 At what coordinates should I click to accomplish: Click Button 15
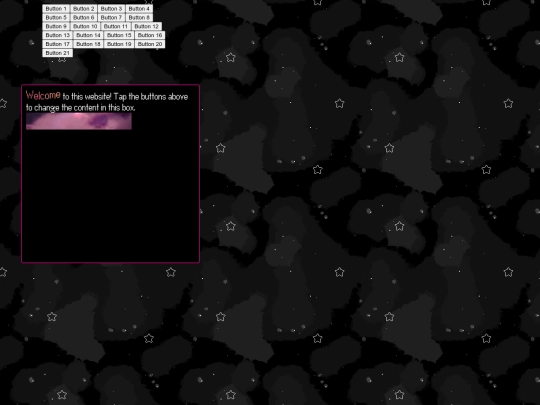(x=119, y=35)
